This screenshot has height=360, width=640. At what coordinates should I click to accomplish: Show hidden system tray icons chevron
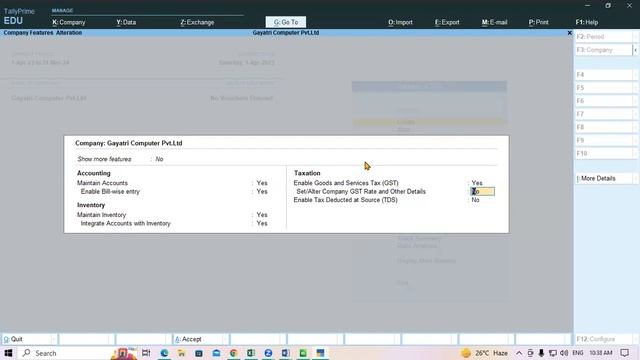pyautogui.click(x=519, y=353)
